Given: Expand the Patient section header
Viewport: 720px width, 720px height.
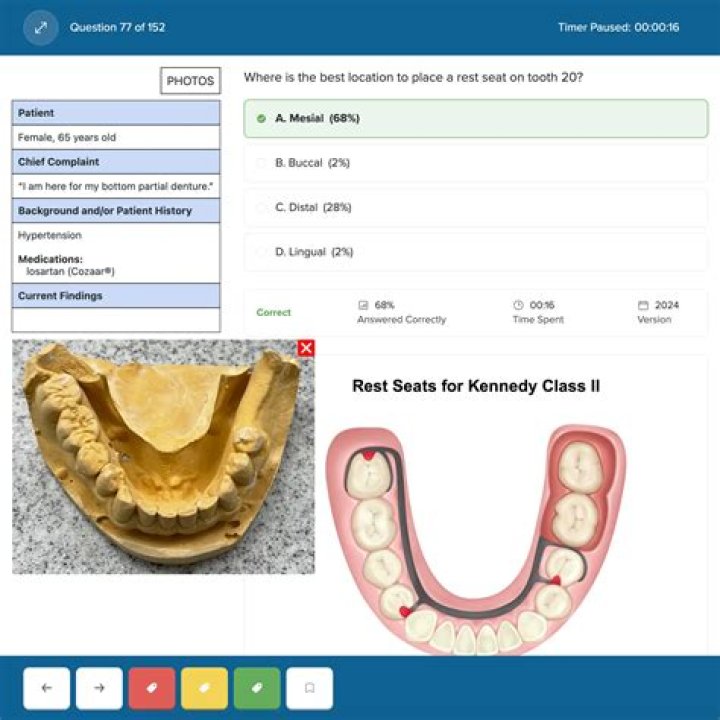Looking at the screenshot, I should pos(116,113).
